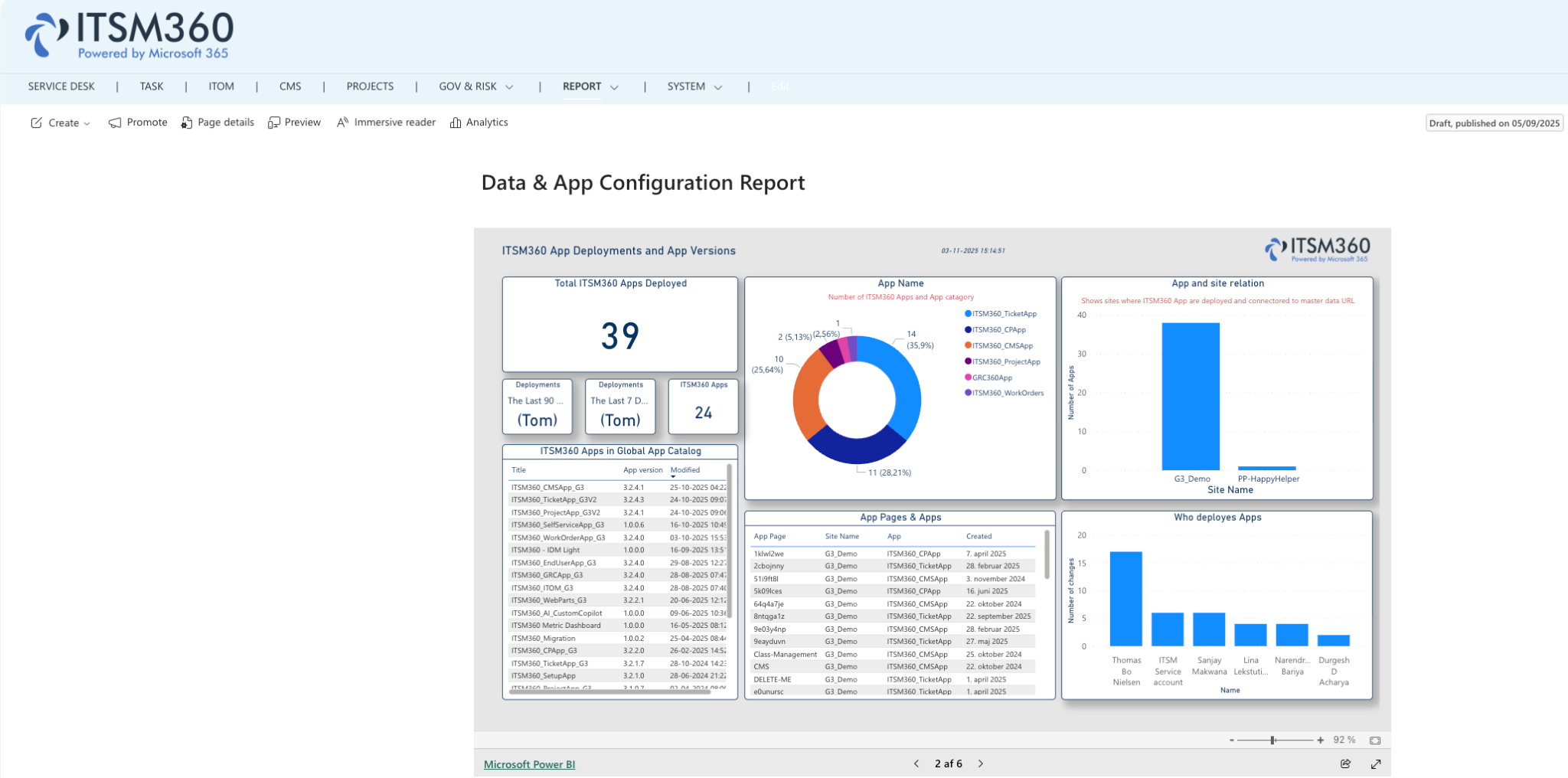Sort table by Modified column

coord(685,470)
